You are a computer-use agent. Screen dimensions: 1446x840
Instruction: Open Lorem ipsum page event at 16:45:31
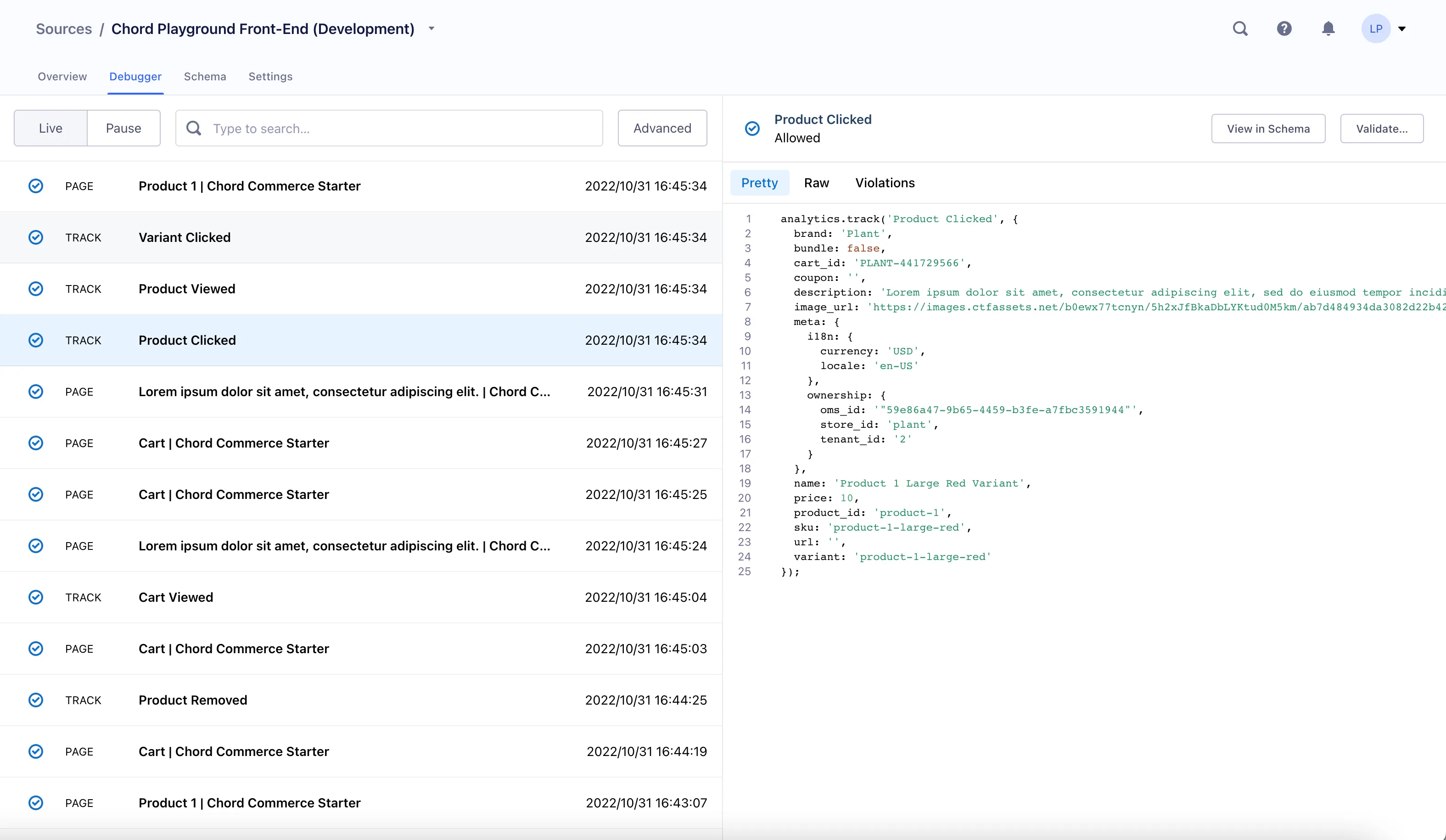point(361,392)
